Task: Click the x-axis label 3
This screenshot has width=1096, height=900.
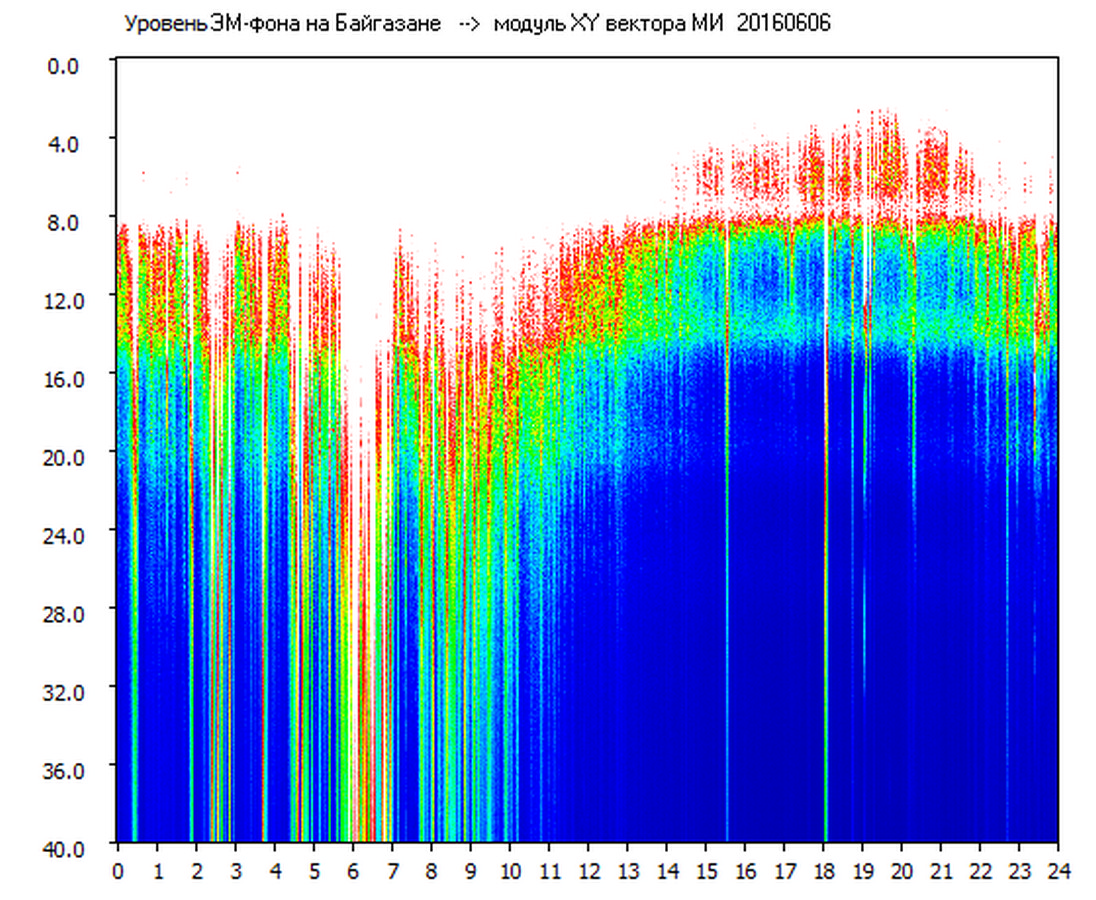Action: point(235,870)
